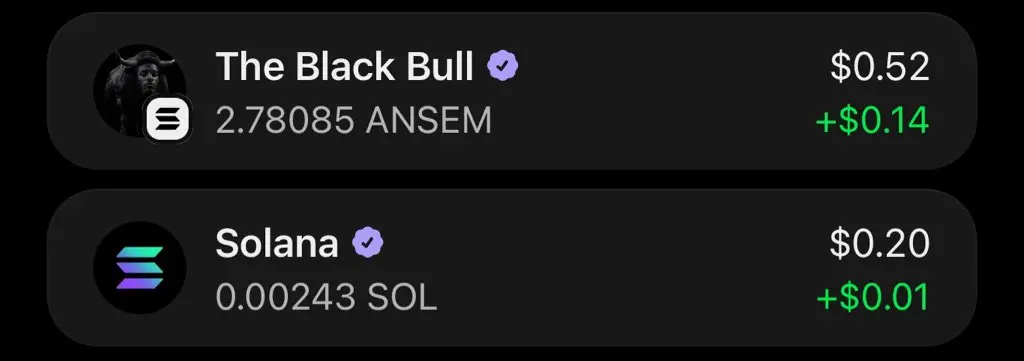
Task: Tap the +$0.14 gain indicator
Action: (872, 121)
